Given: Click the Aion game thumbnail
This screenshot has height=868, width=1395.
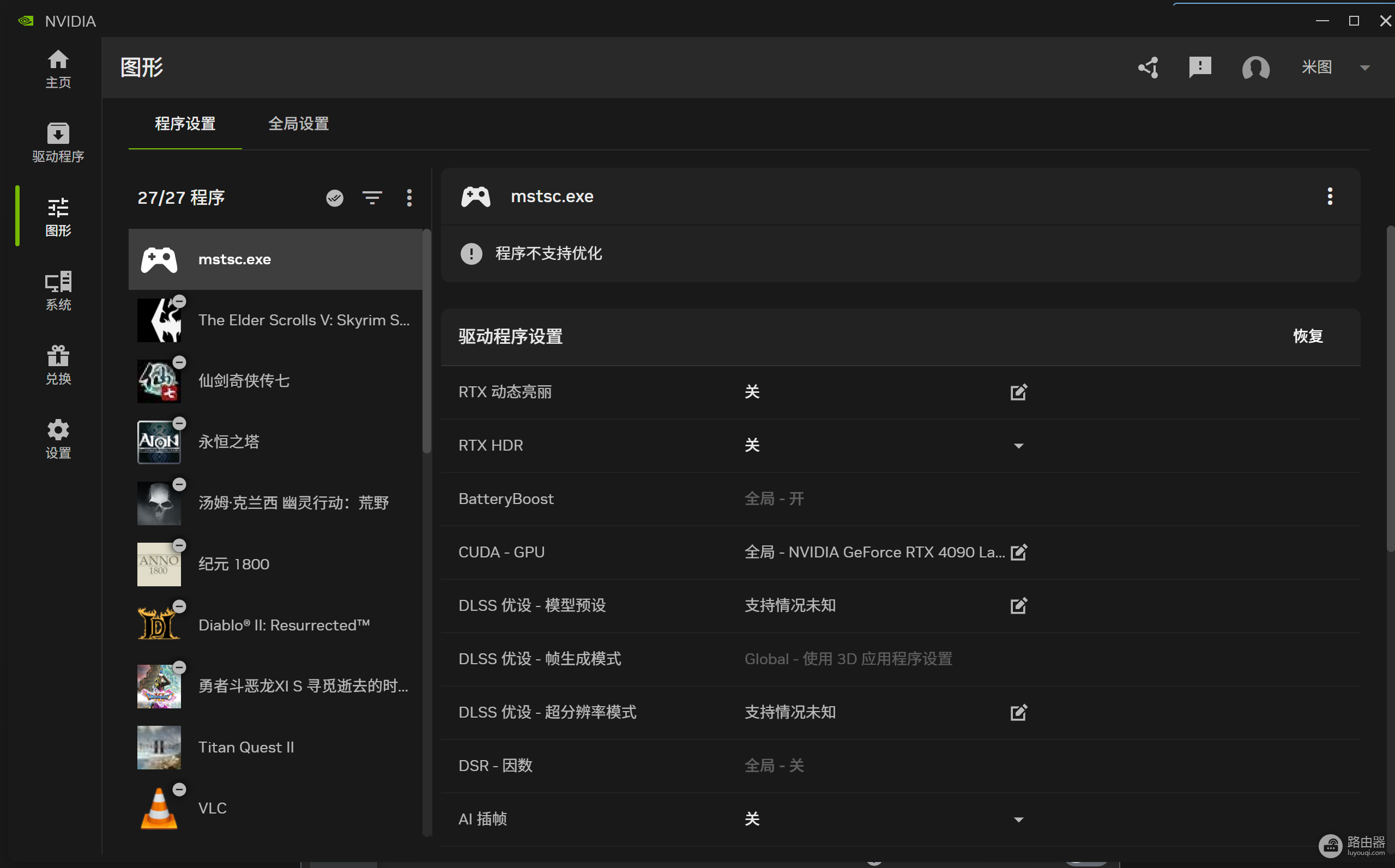Looking at the screenshot, I should coord(159,442).
